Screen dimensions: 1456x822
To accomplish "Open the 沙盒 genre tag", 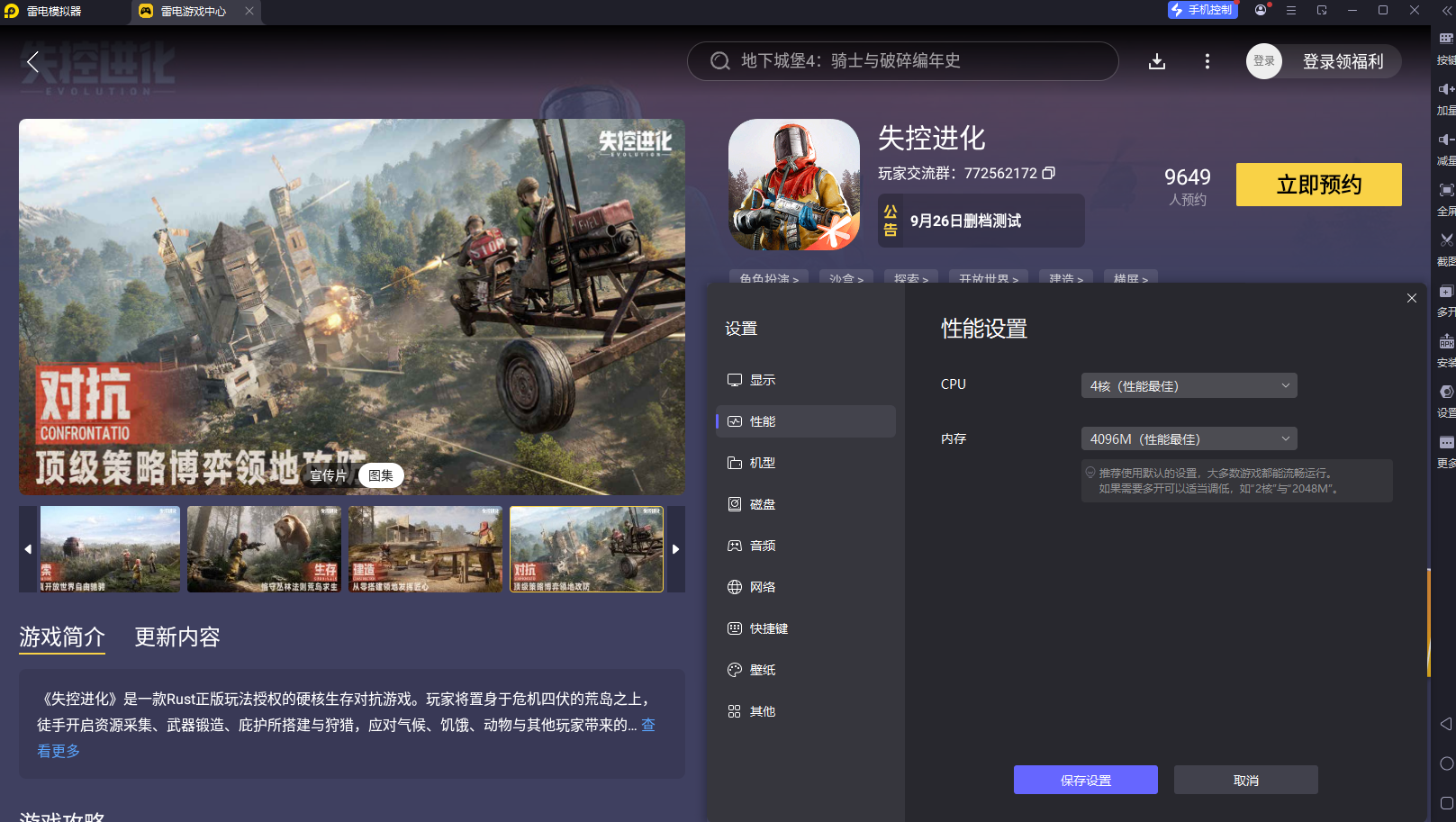I will (x=846, y=277).
